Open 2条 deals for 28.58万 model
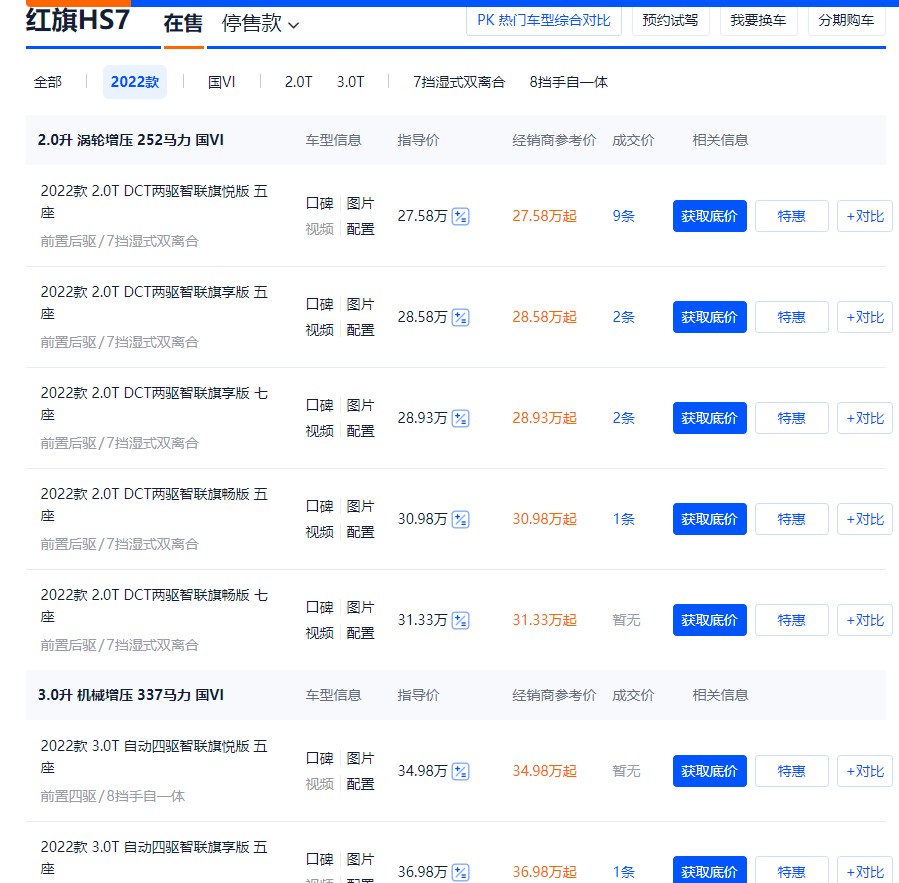Viewport: 899px width, 883px height. pyautogui.click(x=624, y=317)
